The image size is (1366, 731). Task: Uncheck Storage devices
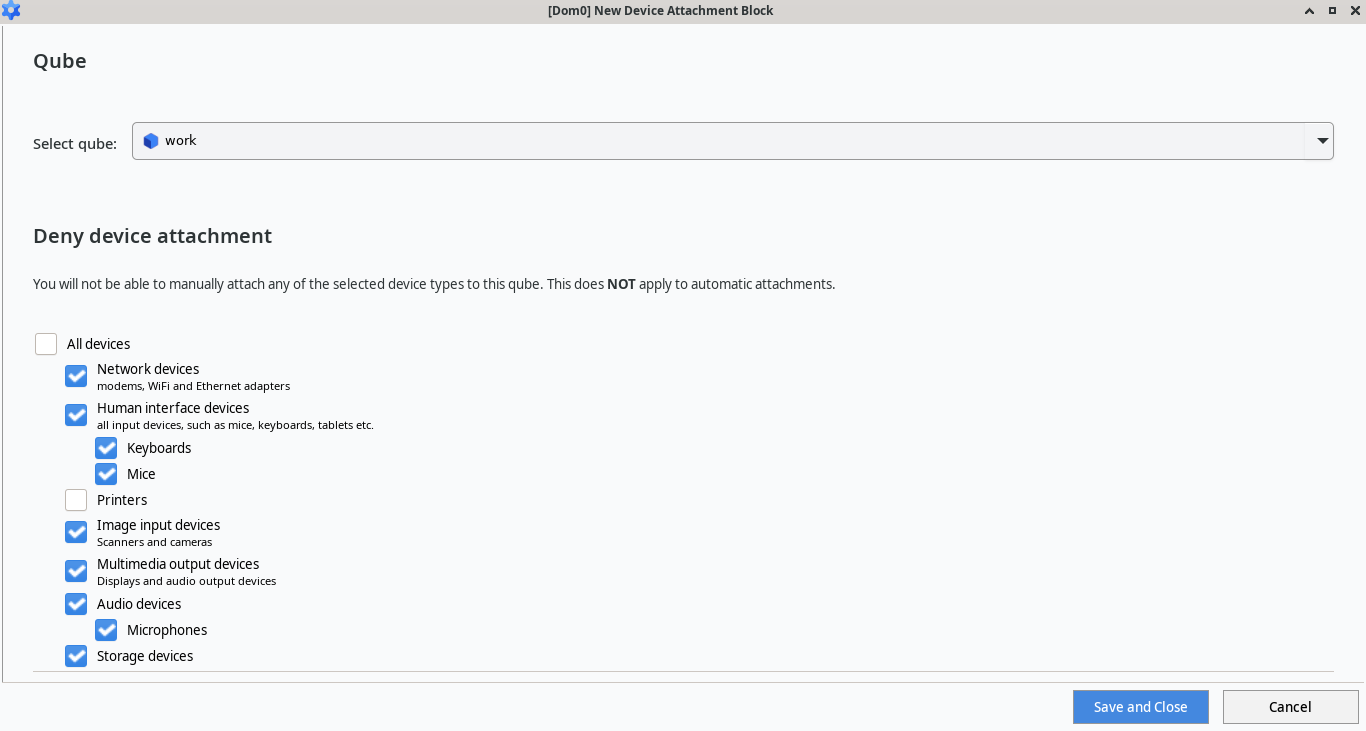[76, 655]
